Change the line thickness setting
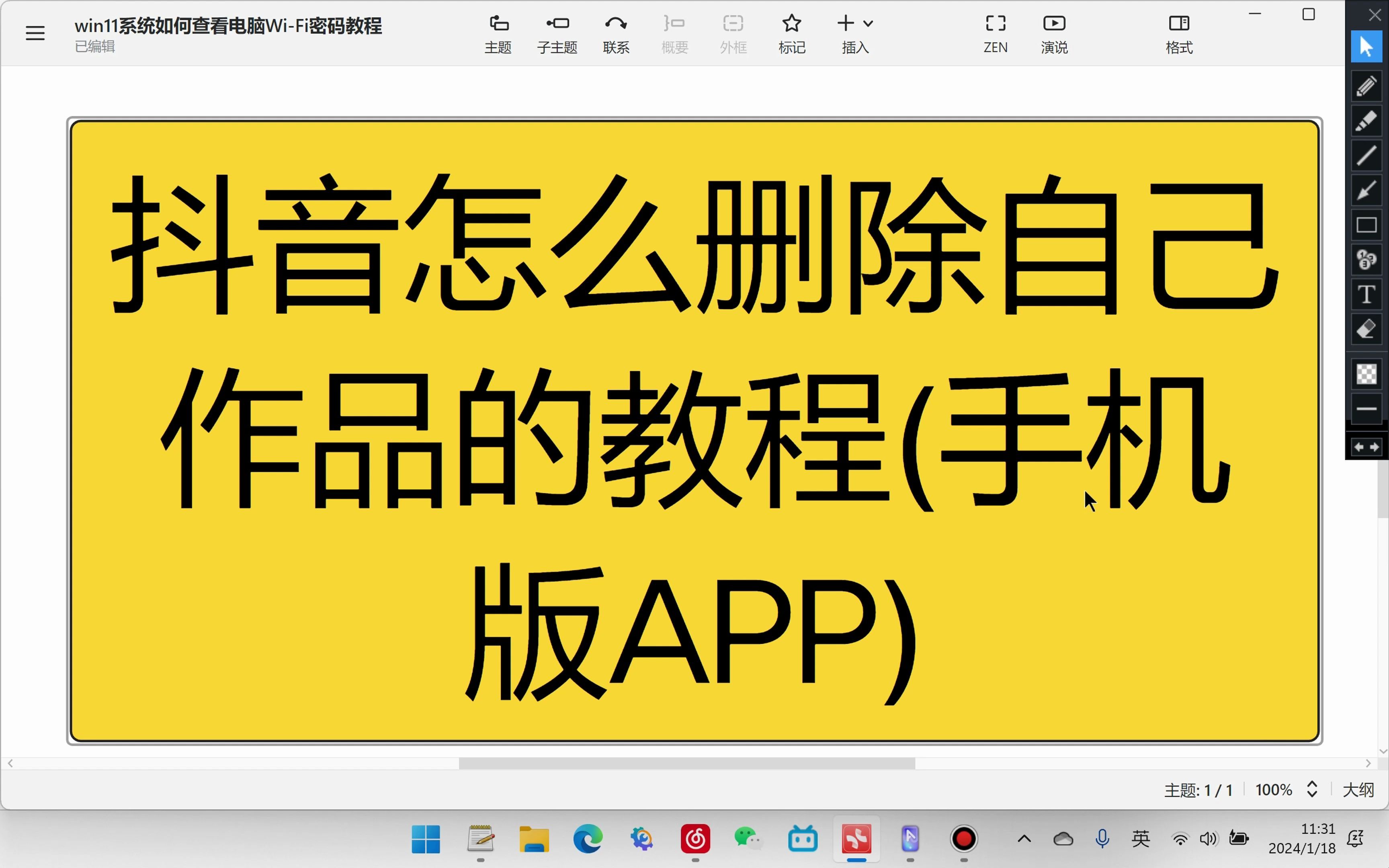This screenshot has width=1389, height=868. pyautogui.click(x=1366, y=409)
